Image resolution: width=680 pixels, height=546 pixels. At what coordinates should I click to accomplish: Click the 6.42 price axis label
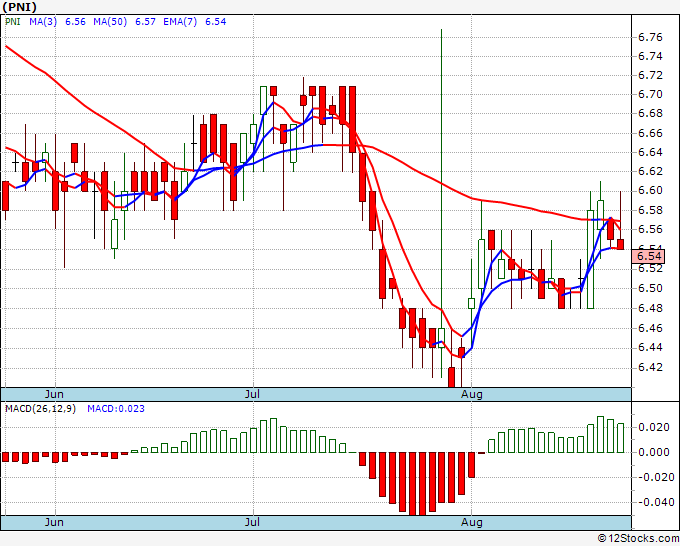pyautogui.click(x=651, y=367)
